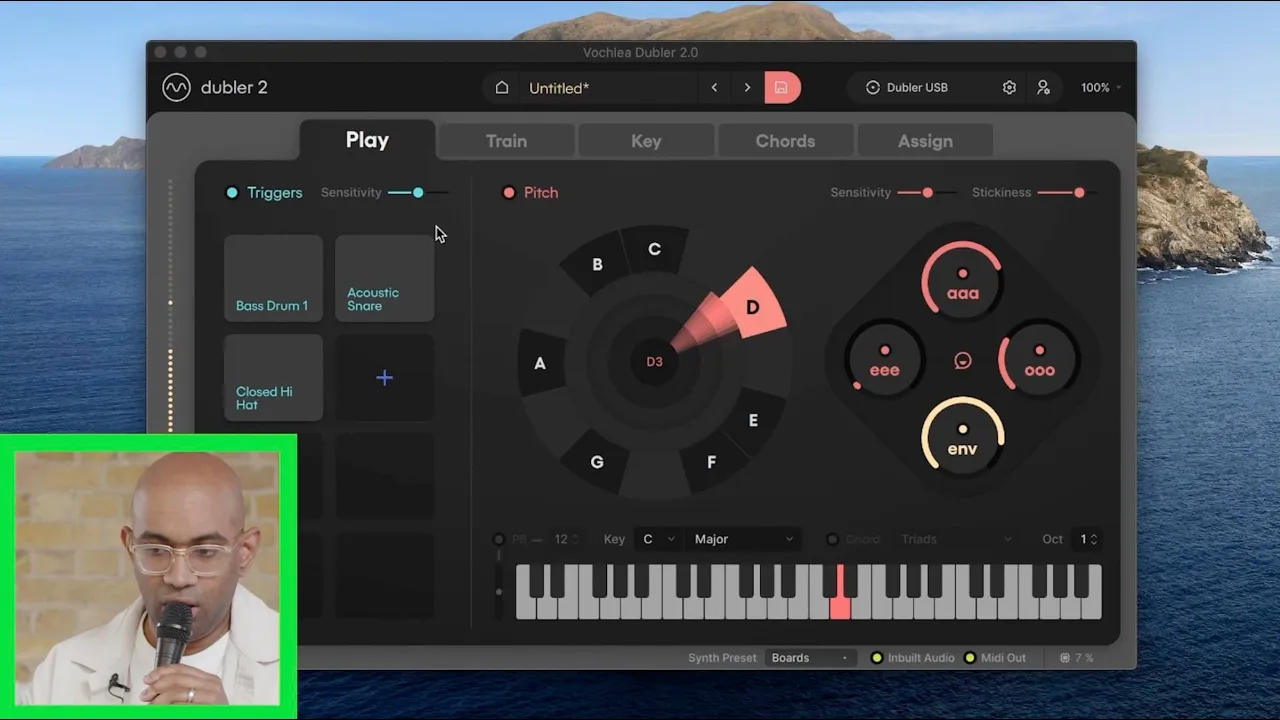Click note G on the pitch wheel
Screen dimensions: 1280x720
[x=597, y=462]
